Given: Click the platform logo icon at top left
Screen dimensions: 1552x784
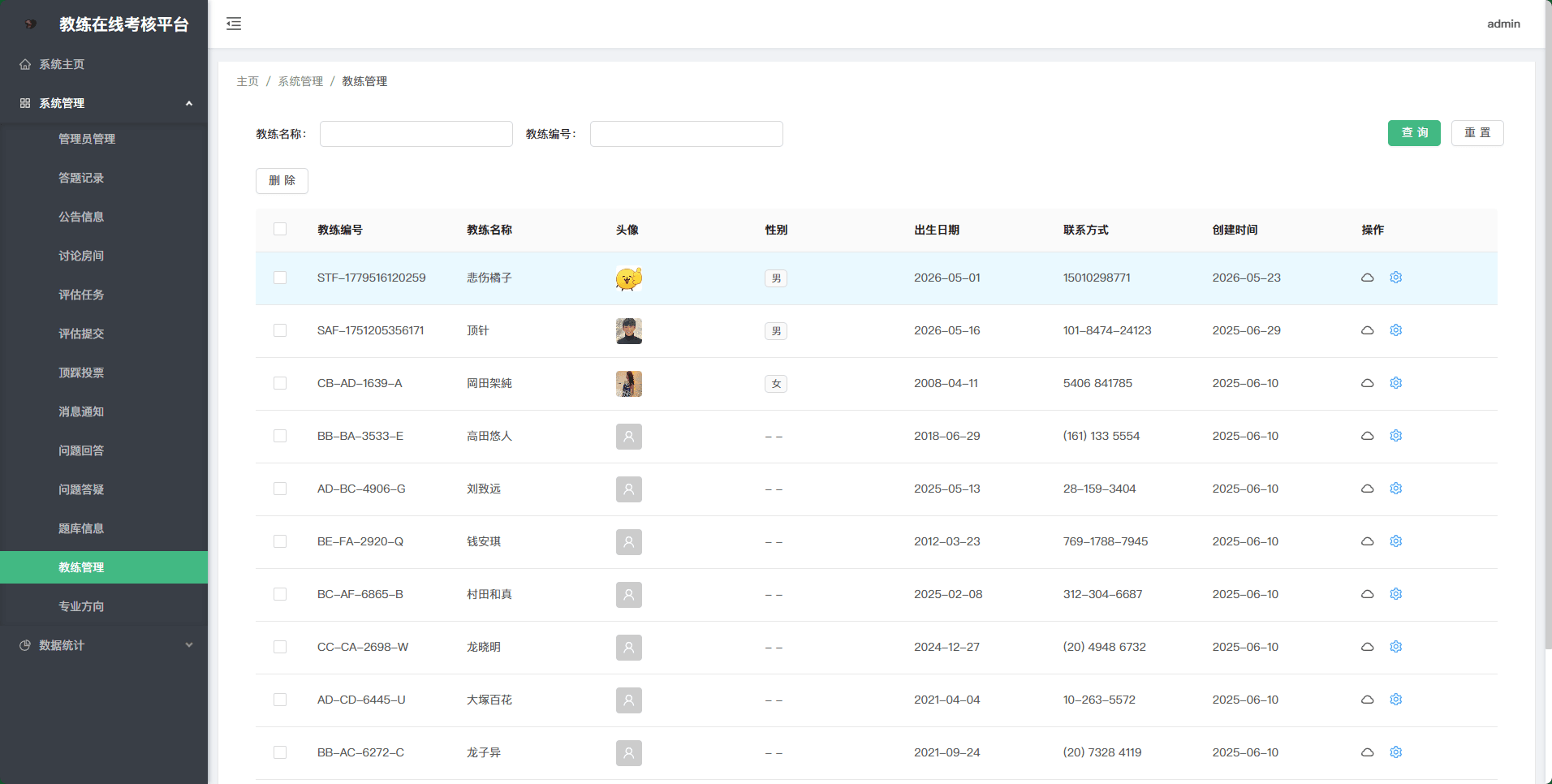Looking at the screenshot, I should [x=30, y=24].
